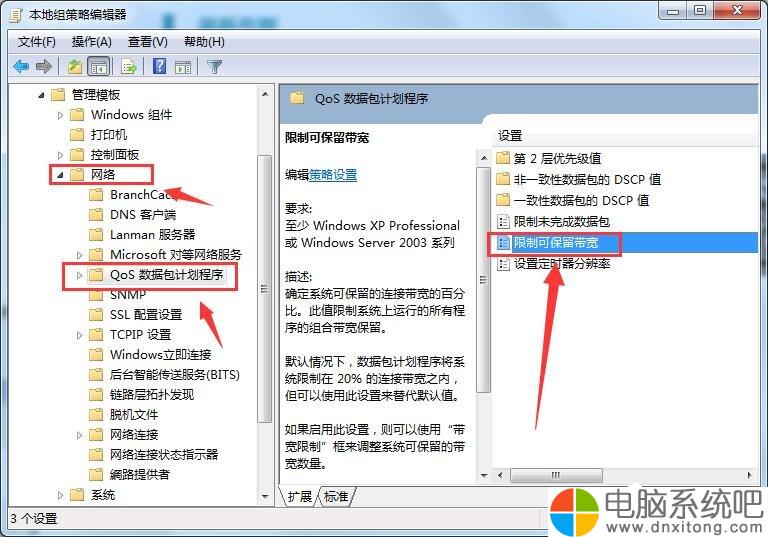Toggle the Show/Hide console tree icon
The height and width of the screenshot is (537, 768).
pyautogui.click(x=98, y=67)
